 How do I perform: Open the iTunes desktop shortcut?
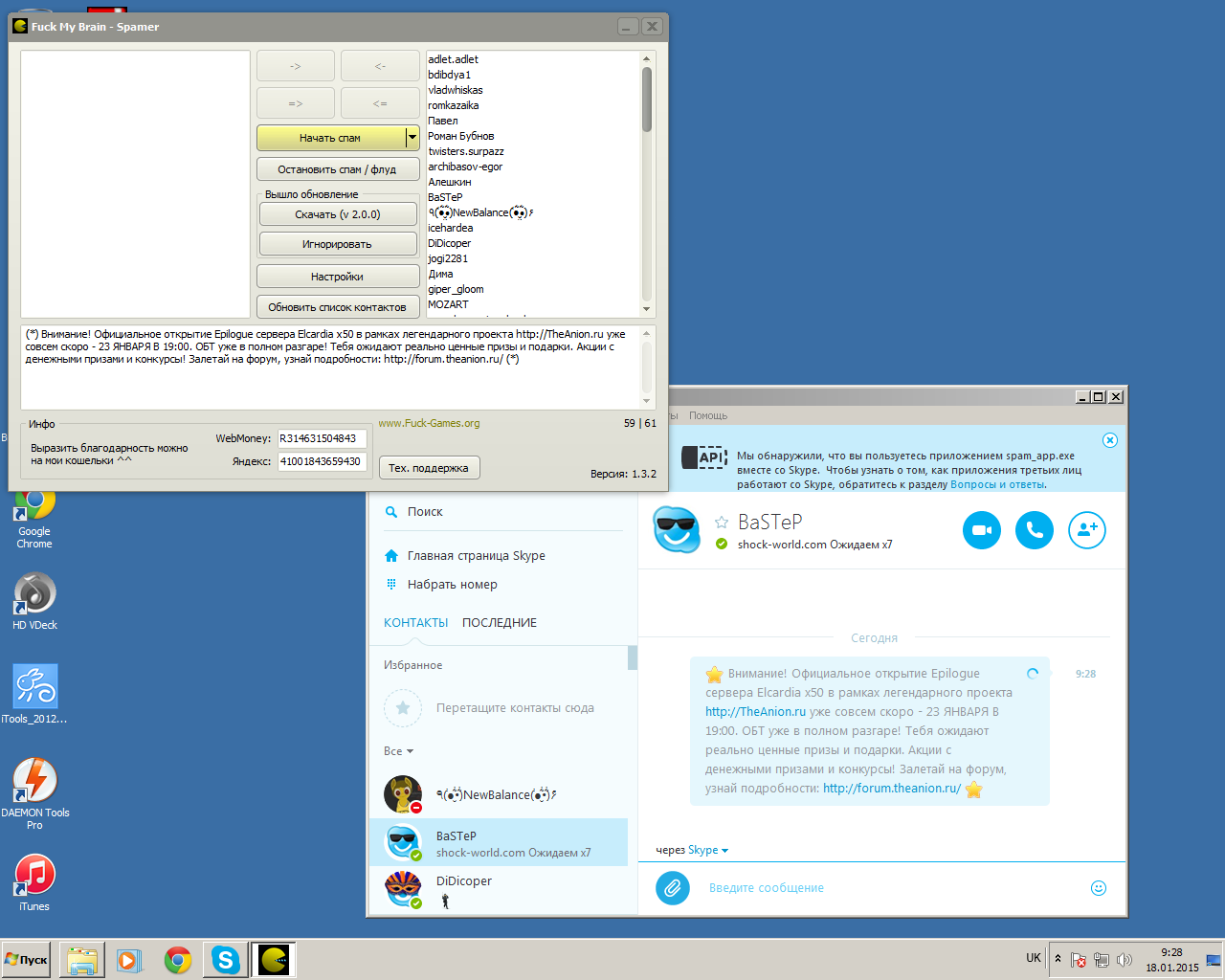[x=34, y=881]
